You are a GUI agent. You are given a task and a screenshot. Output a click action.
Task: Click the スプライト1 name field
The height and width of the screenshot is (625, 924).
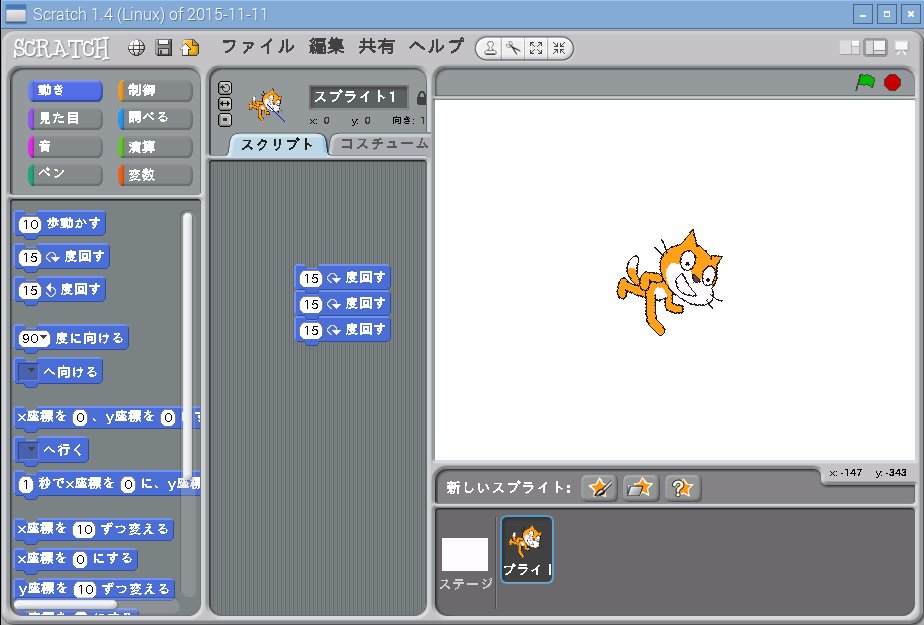pyautogui.click(x=358, y=97)
